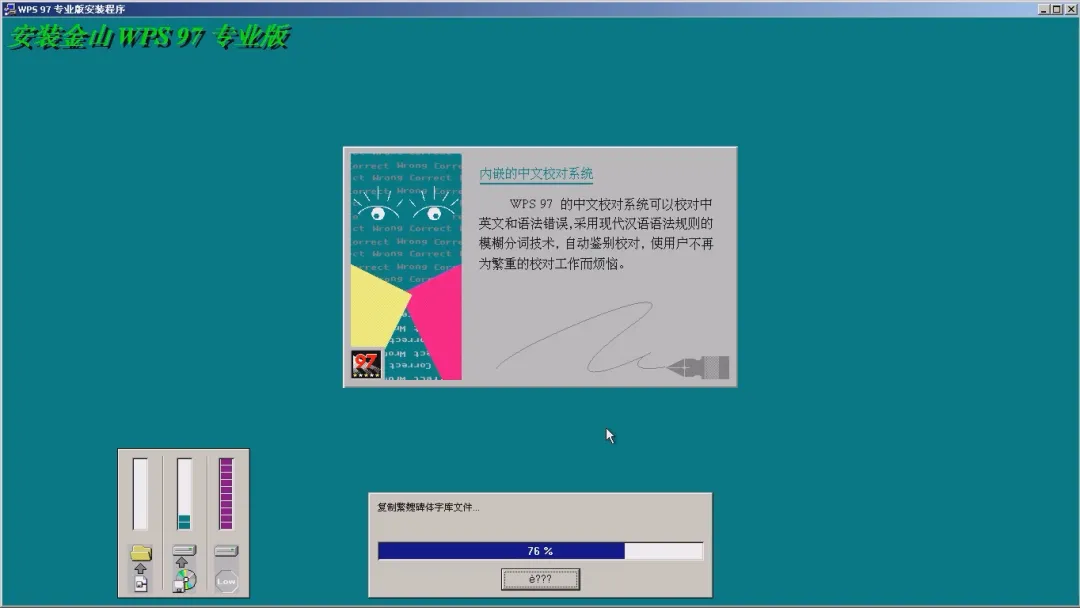Click the teal disk-copy gauge bar
The height and width of the screenshot is (608, 1080).
184,494
